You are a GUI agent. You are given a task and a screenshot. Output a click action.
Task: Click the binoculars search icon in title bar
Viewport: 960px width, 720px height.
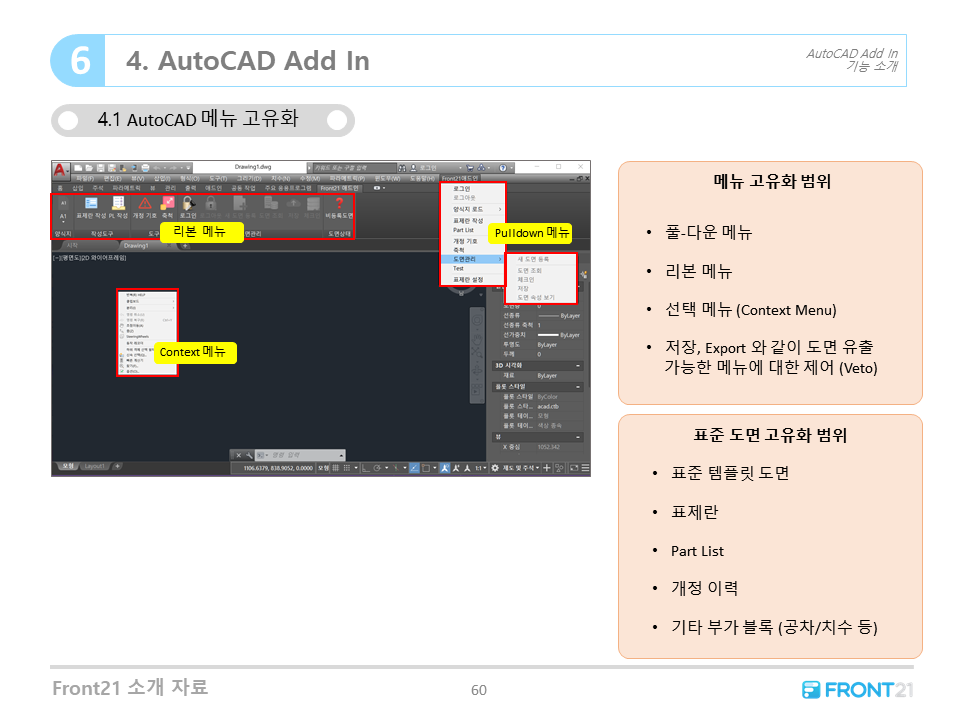[402, 168]
